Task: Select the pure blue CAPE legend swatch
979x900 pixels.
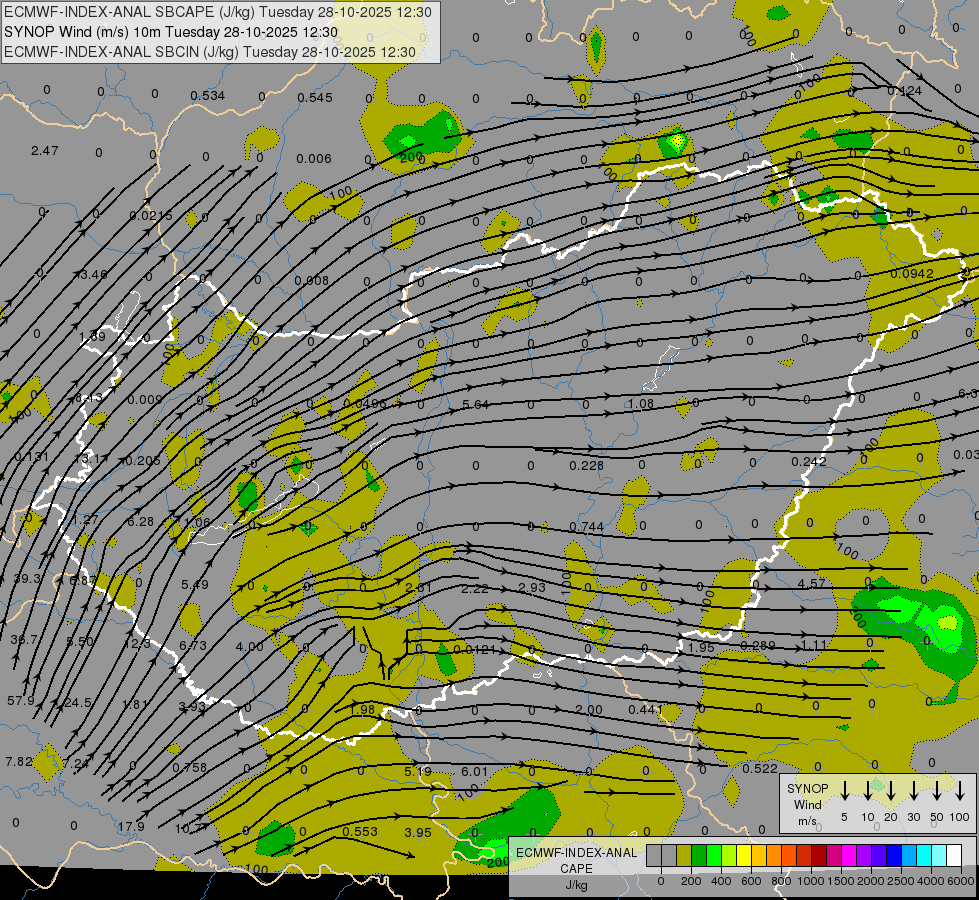Action: coord(894,855)
